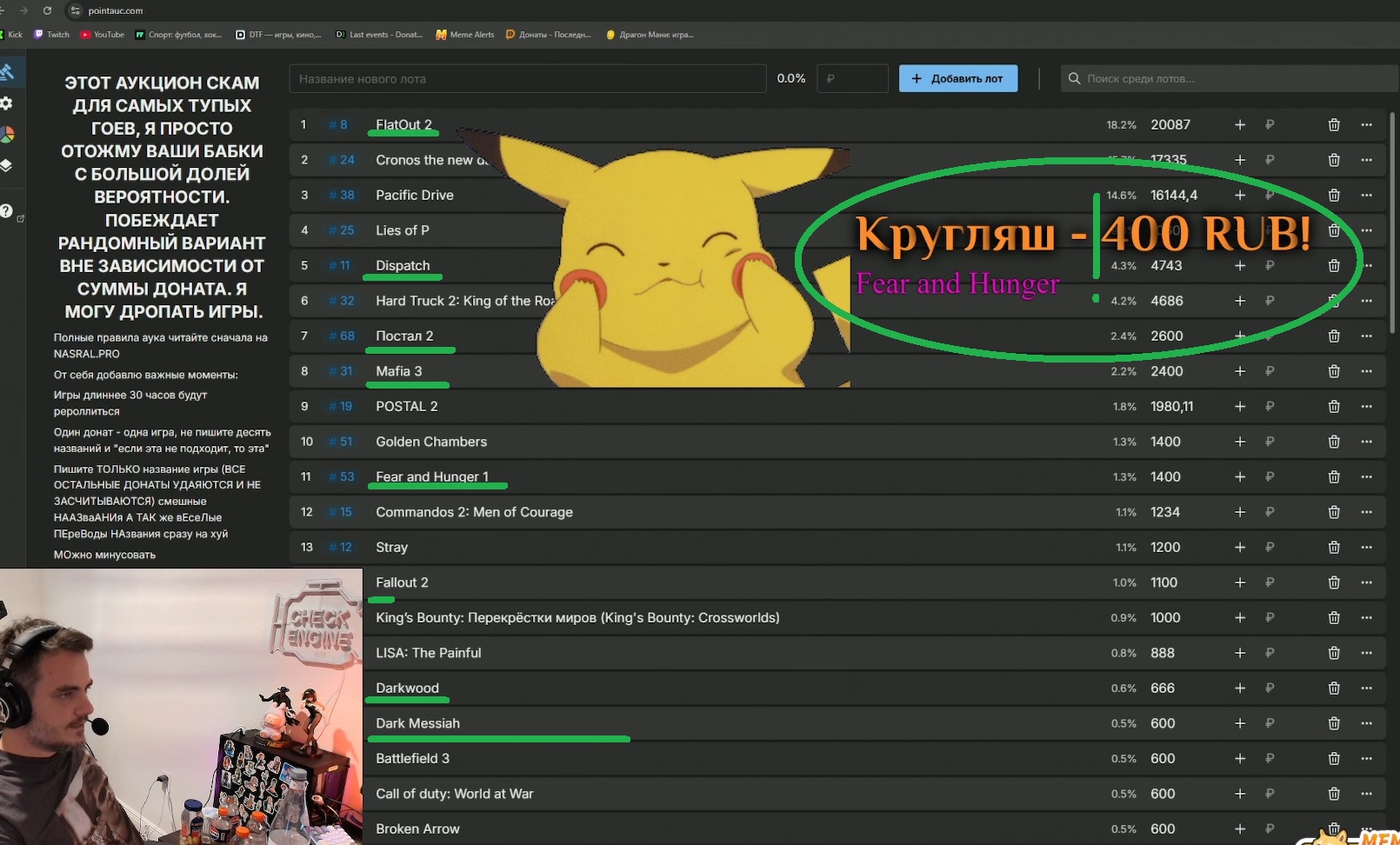Focus the 'Название нового лота' input field
Viewport: 1400px width, 845px height.
(527, 79)
